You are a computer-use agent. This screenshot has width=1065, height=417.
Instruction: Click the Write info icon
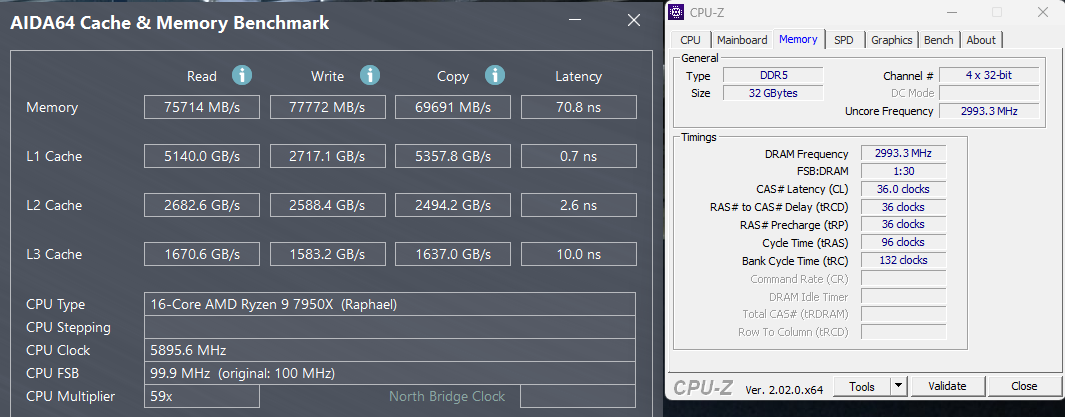pyautogui.click(x=370, y=75)
